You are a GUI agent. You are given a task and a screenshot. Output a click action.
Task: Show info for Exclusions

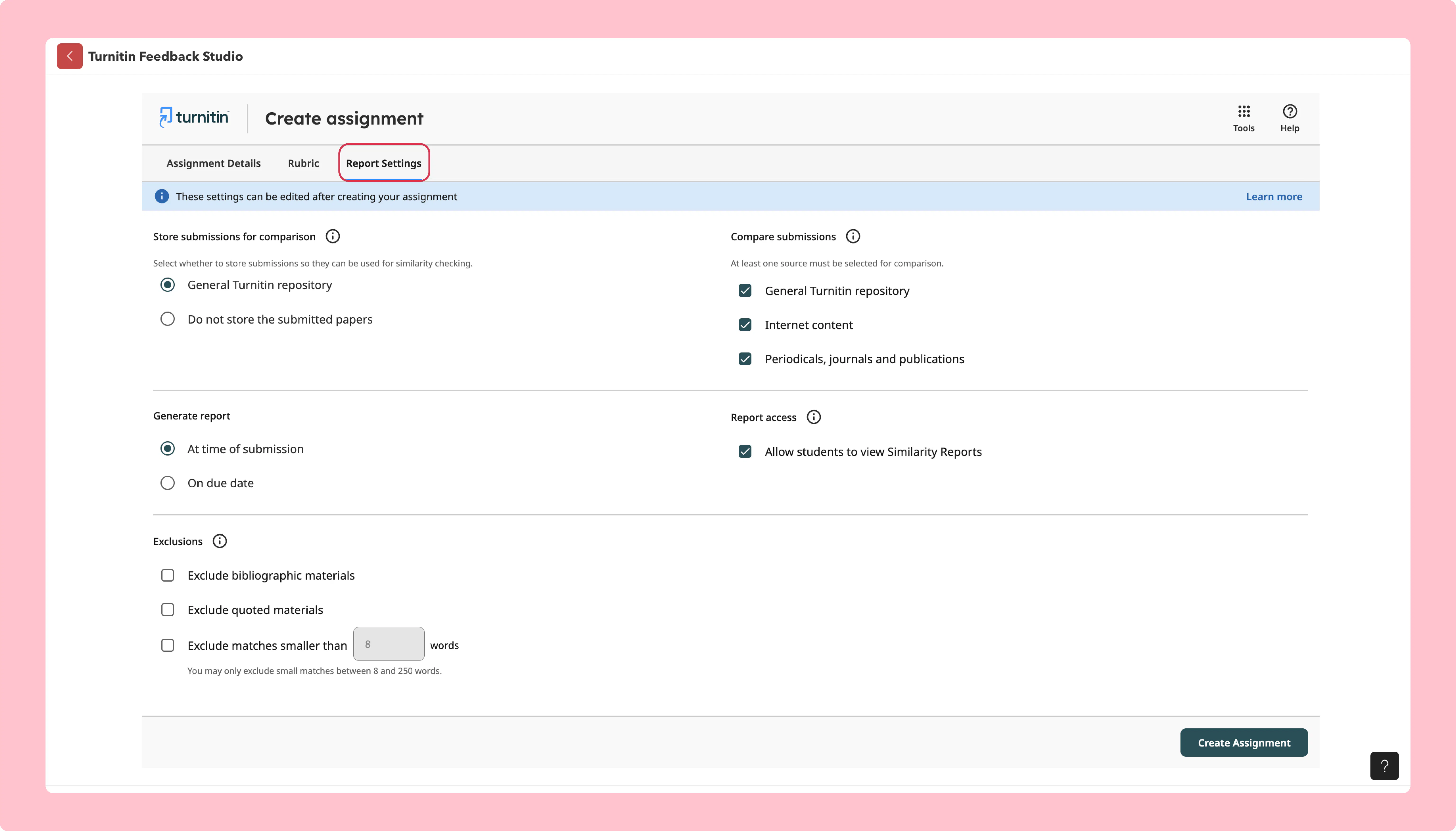(x=220, y=541)
